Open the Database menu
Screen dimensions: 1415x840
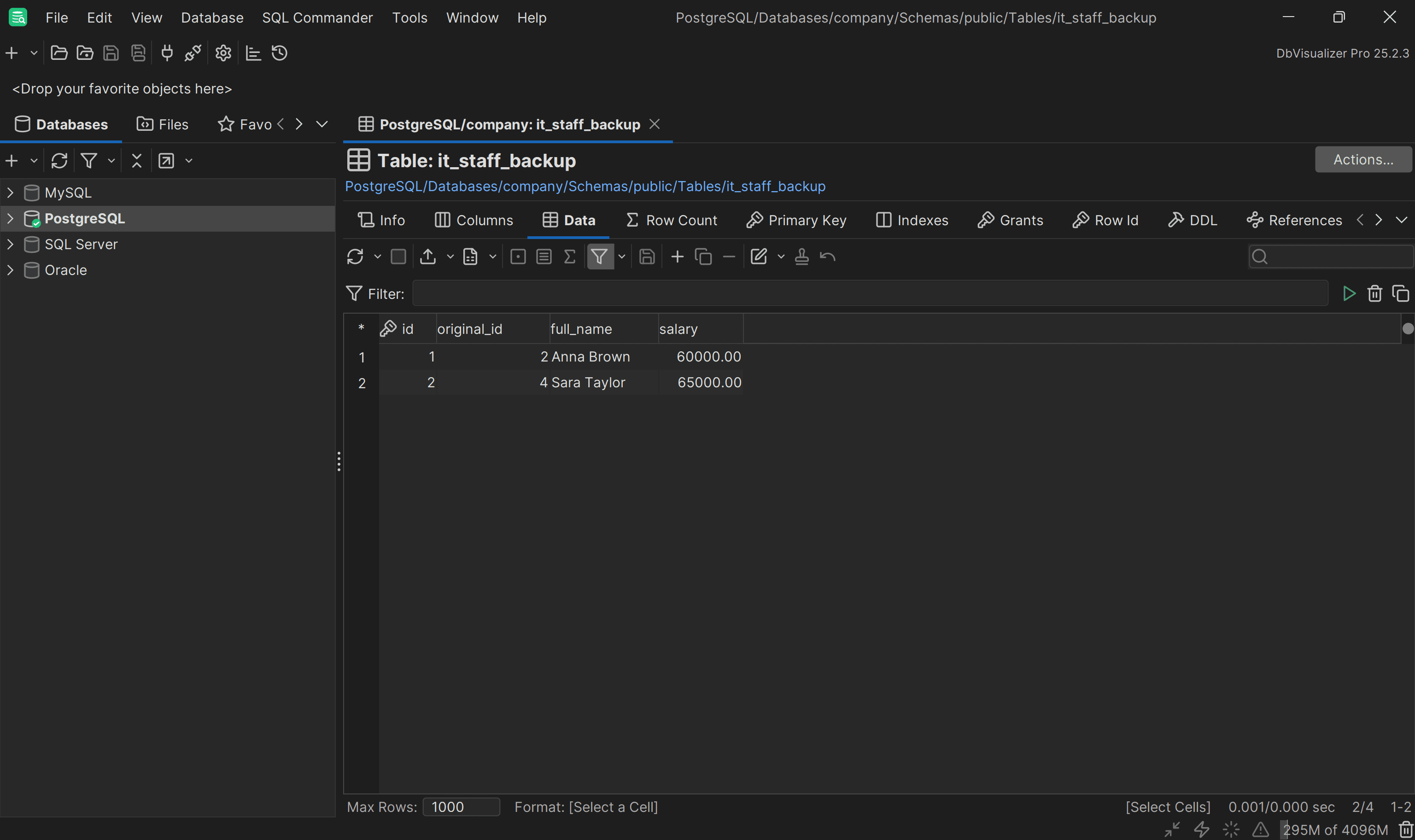(x=212, y=18)
